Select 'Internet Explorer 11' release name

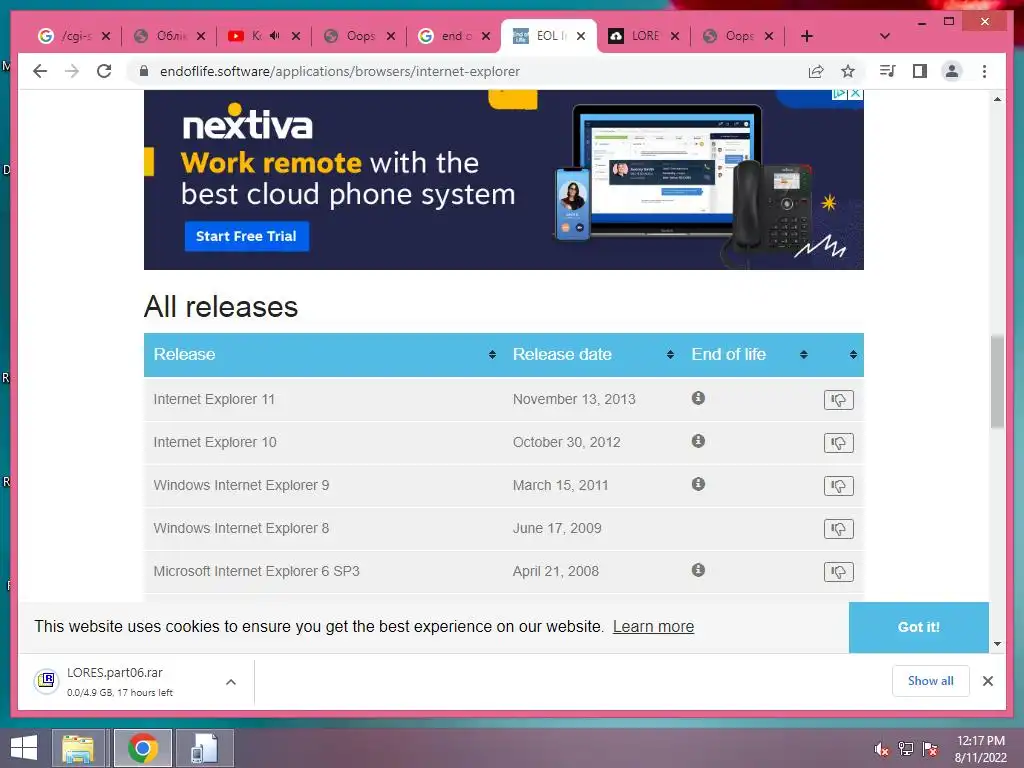(x=214, y=399)
